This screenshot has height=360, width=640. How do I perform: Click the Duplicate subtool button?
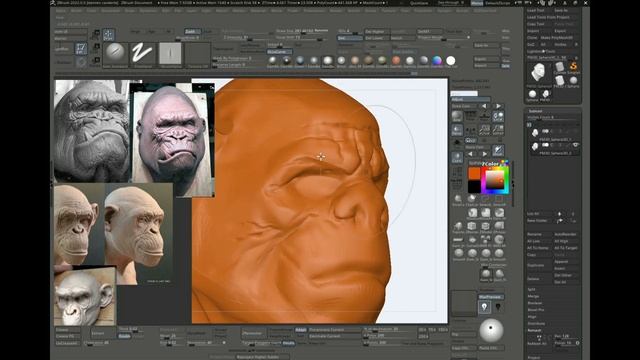point(536,265)
